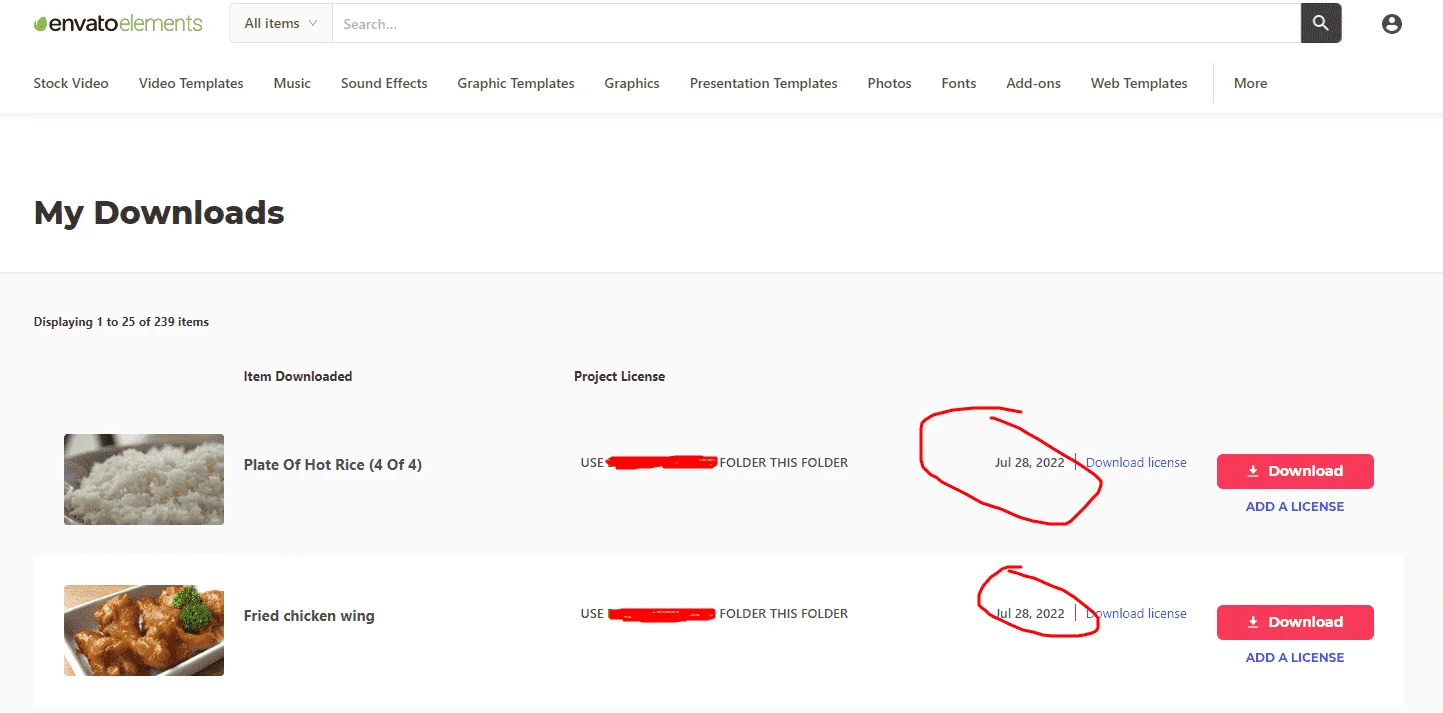The width and height of the screenshot is (1443, 713).
Task: Click the Envato Elements logo
Action: pyautogui.click(x=118, y=23)
